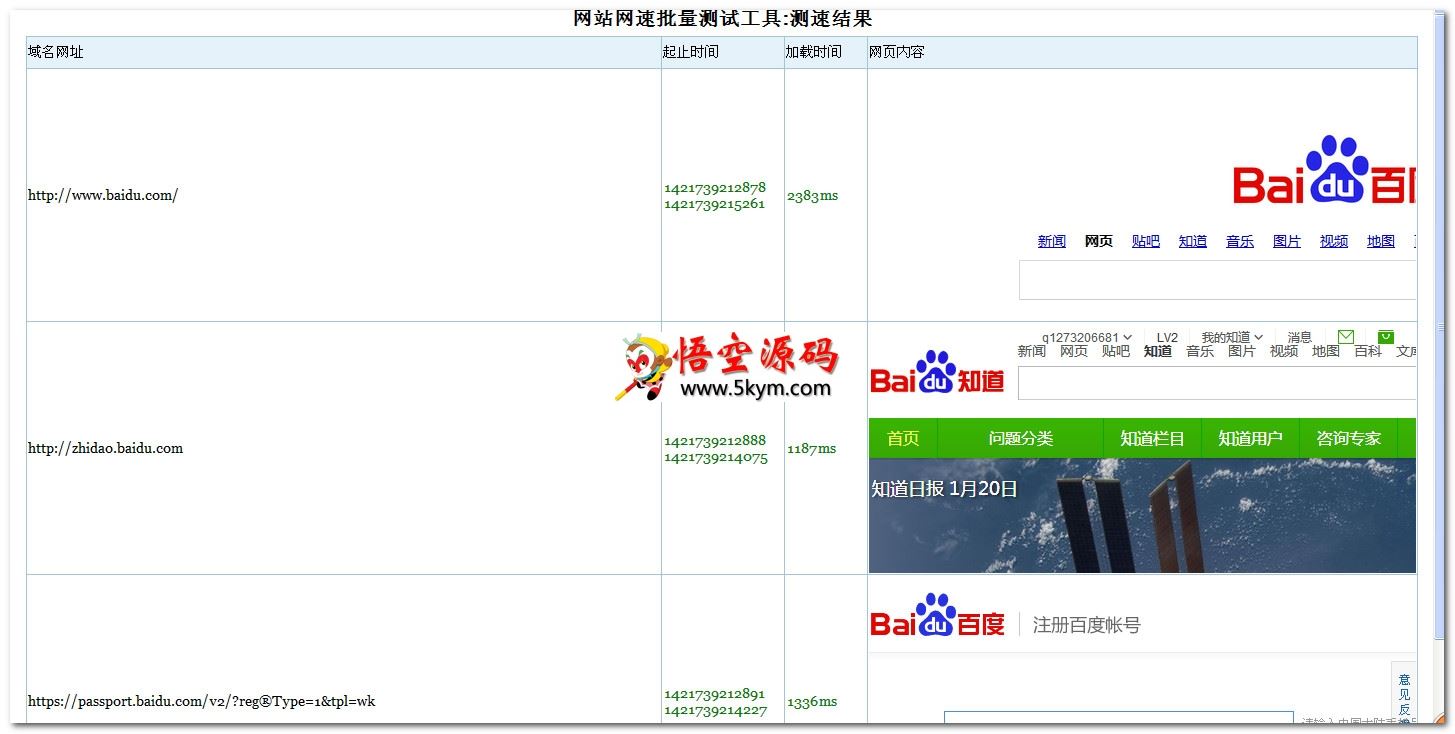Select the 首页 tab in the green Zhidao bar
This screenshot has height=734, width=1455.
click(x=903, y=438)
